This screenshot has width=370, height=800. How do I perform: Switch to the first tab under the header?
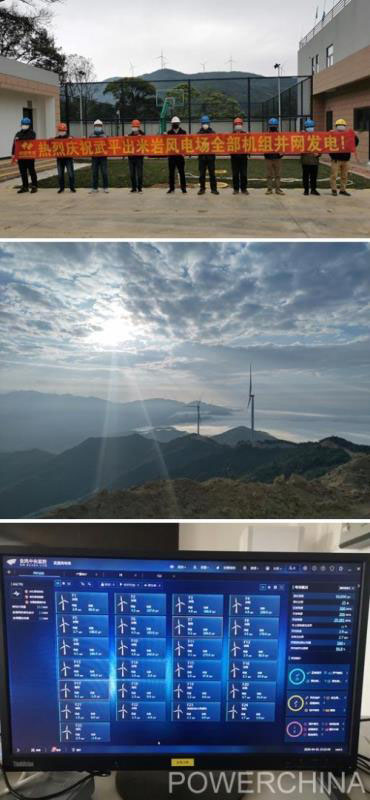[x=38, y=574]
